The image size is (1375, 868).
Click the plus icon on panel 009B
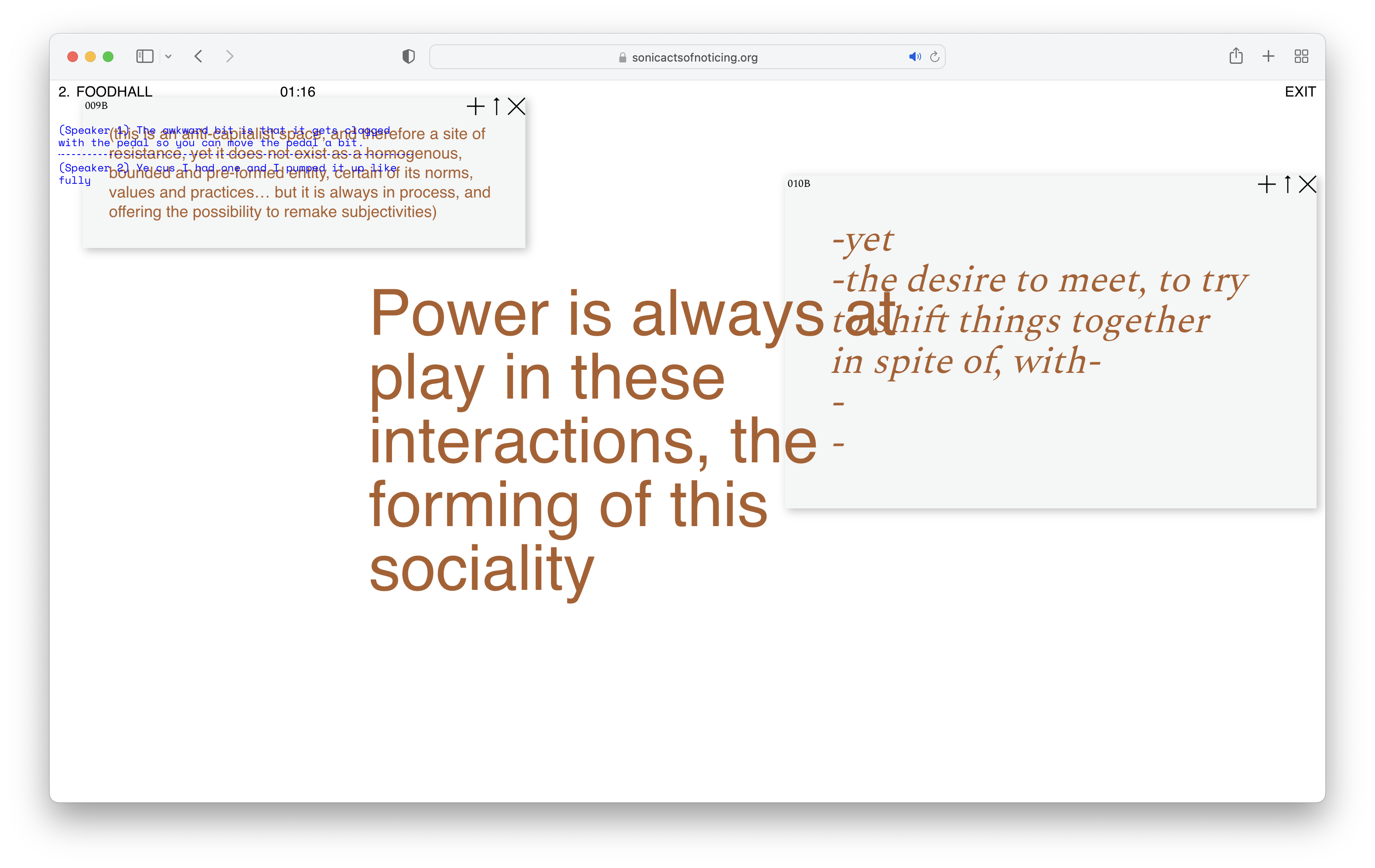tap(475, 106)
